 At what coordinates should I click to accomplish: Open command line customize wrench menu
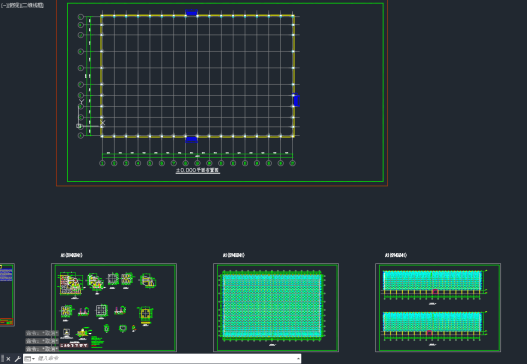pyautogui.click(x=17, y=359)
